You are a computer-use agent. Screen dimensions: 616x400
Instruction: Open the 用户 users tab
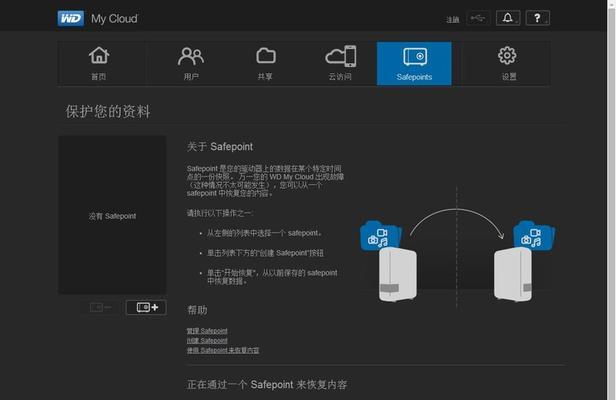(191, 64)
